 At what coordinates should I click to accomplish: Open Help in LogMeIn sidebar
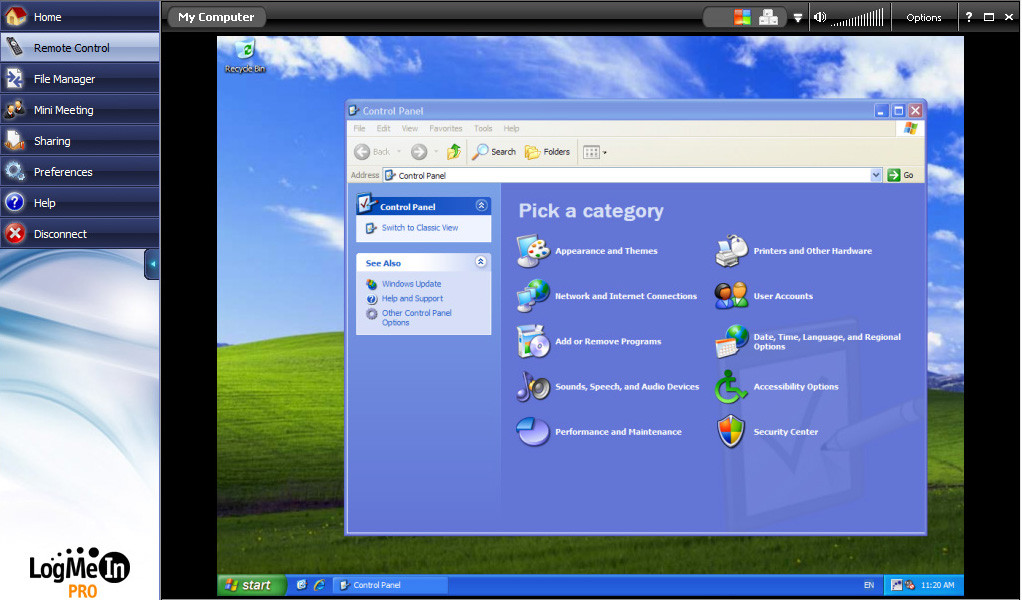click(x=80, y=203)
